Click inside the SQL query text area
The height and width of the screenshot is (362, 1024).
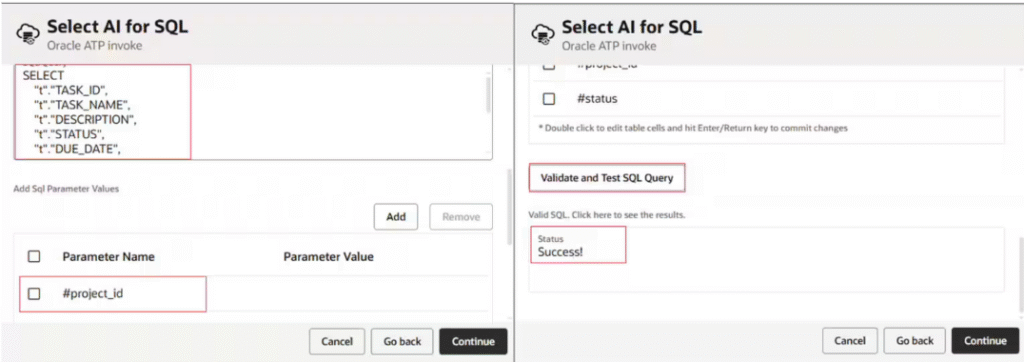point(253,111)
